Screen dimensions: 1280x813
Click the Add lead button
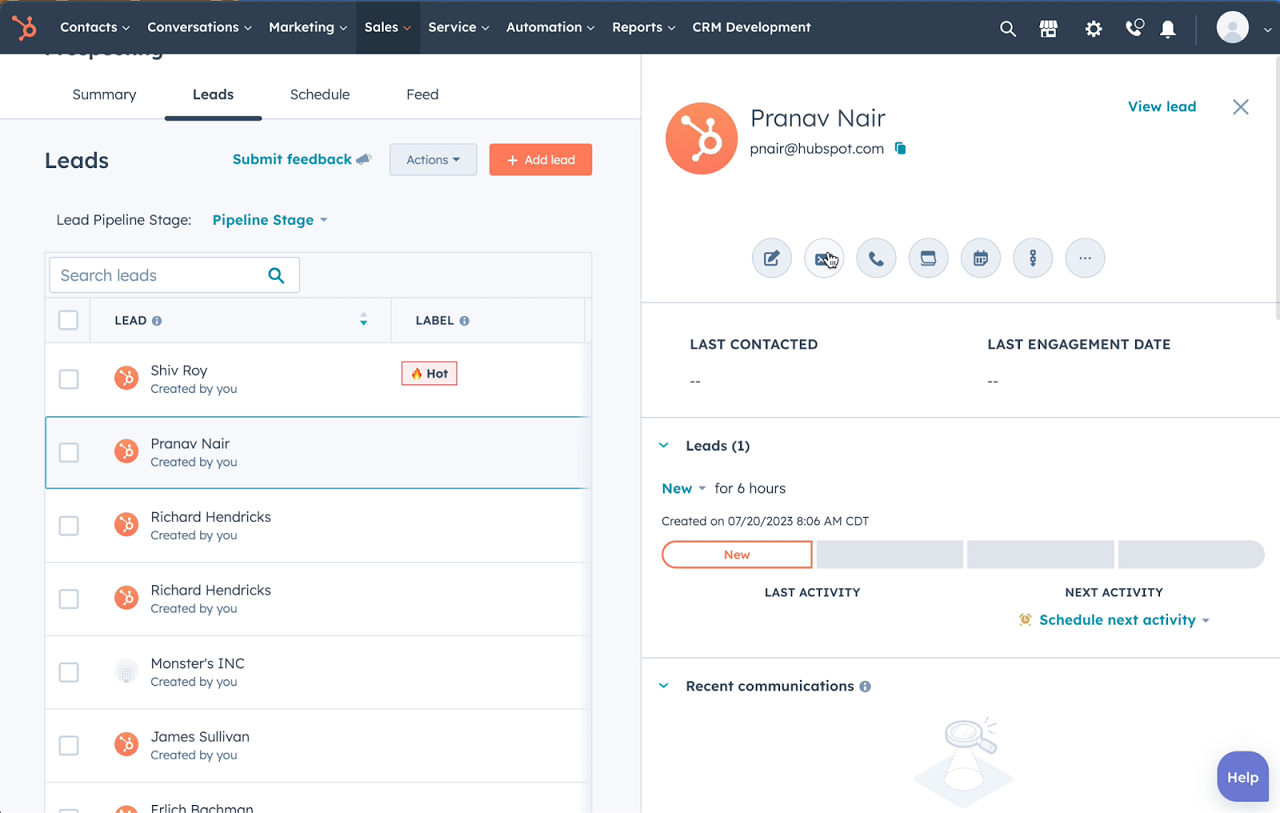pos(540,160)
